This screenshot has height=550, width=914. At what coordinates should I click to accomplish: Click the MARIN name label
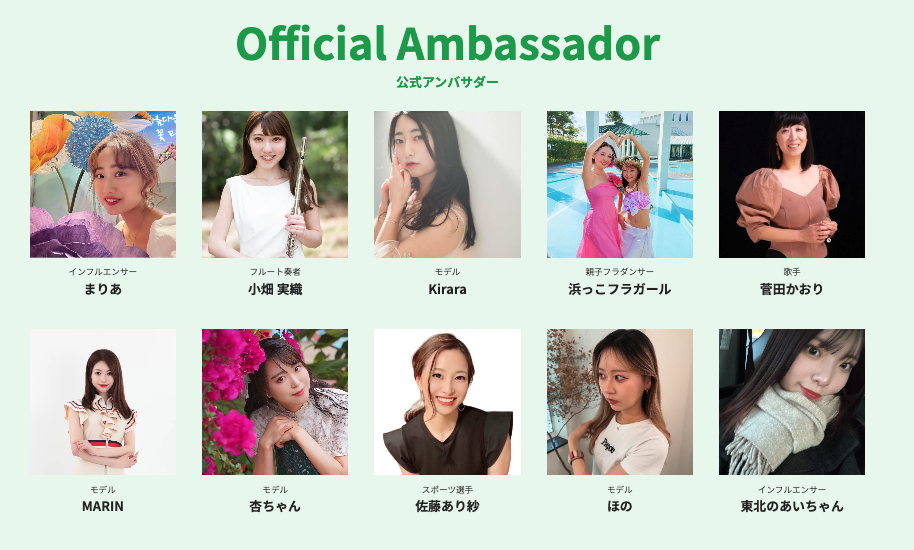click(103, 506)
